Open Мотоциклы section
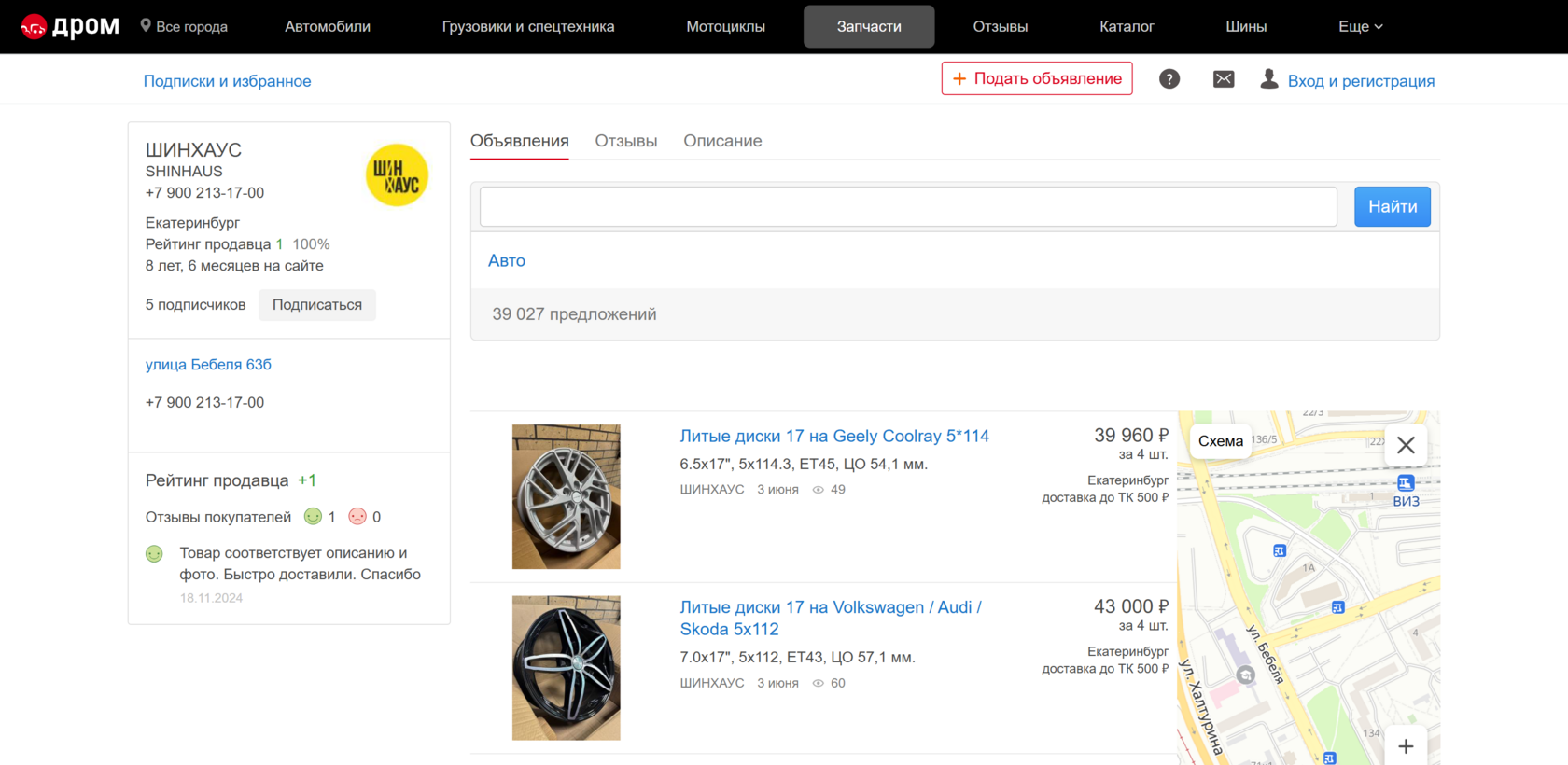This screenshot has width=1568, height=765. point(726,26)
